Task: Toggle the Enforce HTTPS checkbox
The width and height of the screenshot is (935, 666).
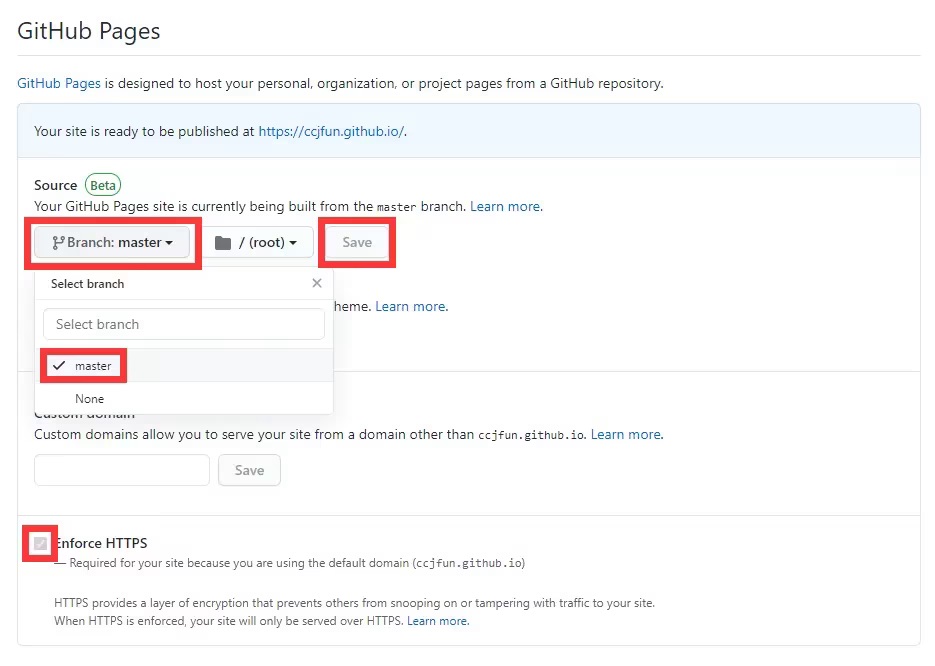Action: click(x=40, y=544)
